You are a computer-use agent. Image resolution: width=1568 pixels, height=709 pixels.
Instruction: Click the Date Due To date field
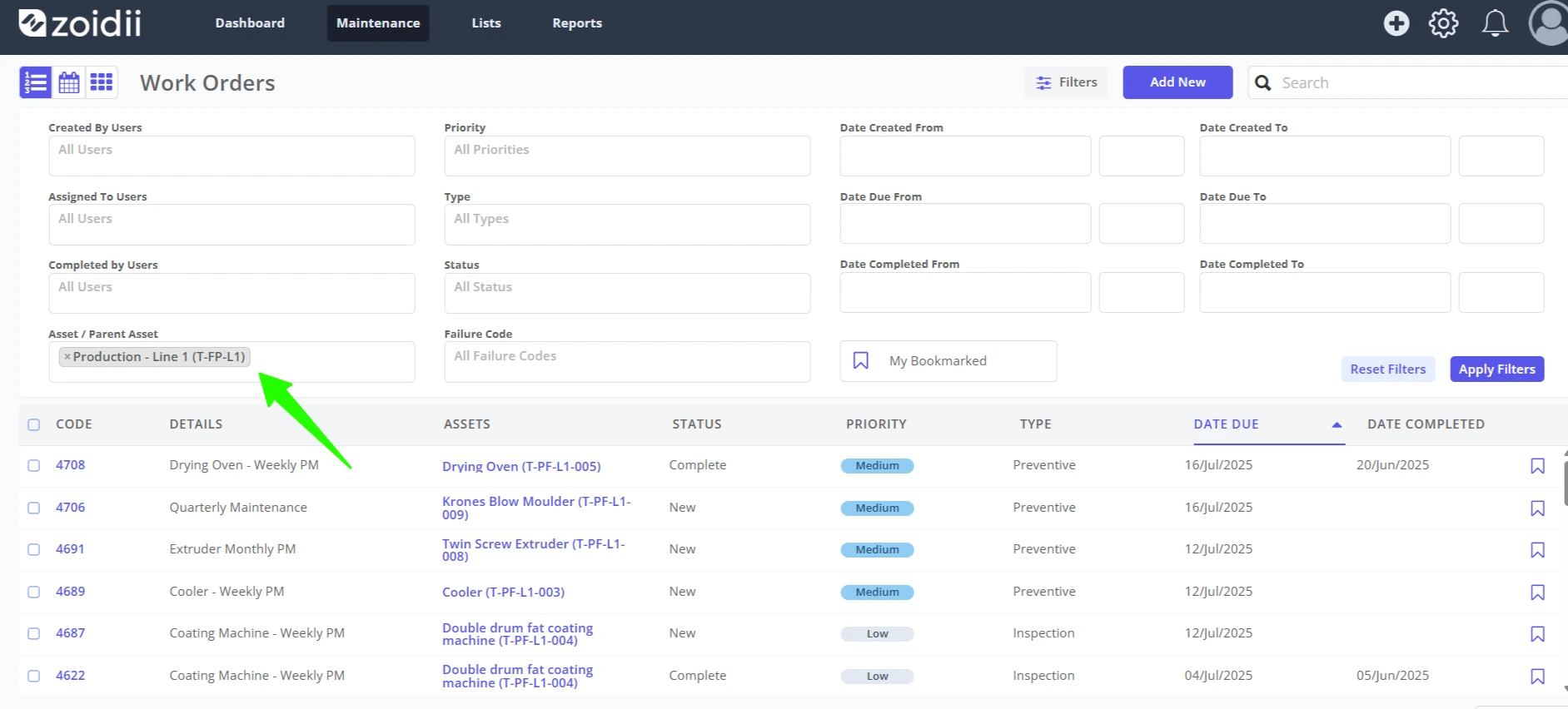[x=1325, y=224]
